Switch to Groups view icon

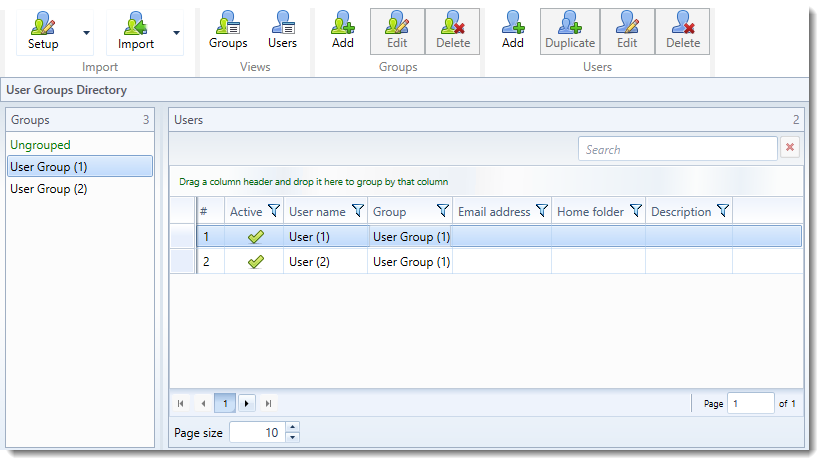(x=228, y=22)
